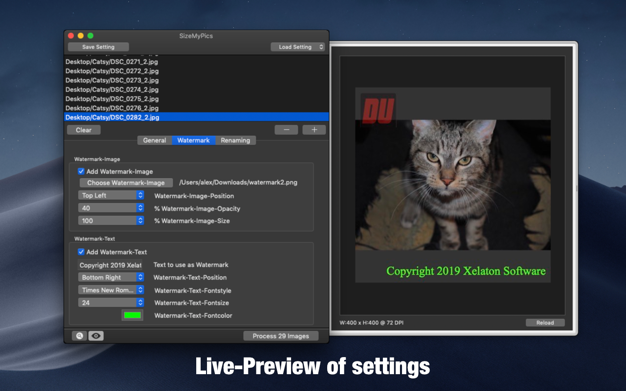The width and height of the screenshot is (626, 391).
Task: Click Choose Watermark-Image button
Action: (x=126, y=183)
